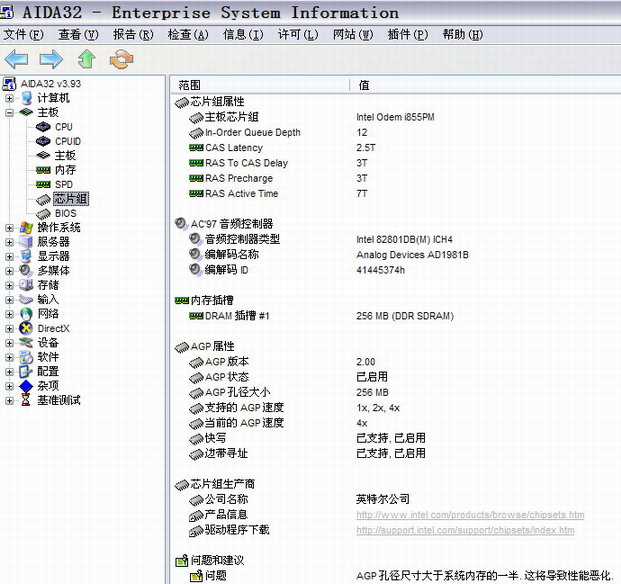Click the refresh toolbar icon
Screen dimensions: 621x584
[x=121, y=59]
